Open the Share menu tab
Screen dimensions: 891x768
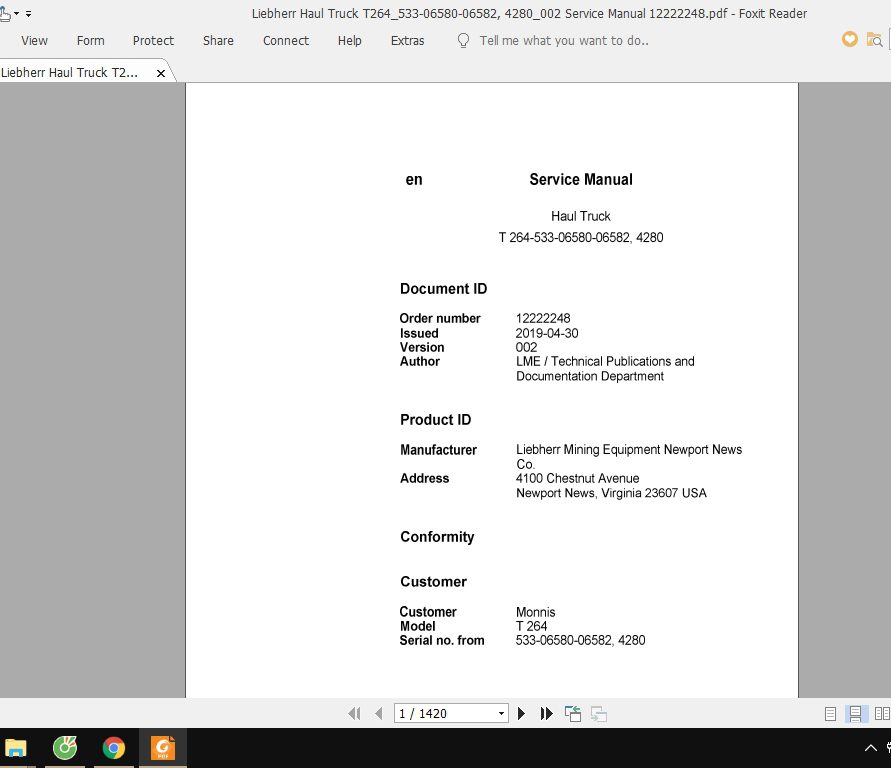(x=218, y=41)
